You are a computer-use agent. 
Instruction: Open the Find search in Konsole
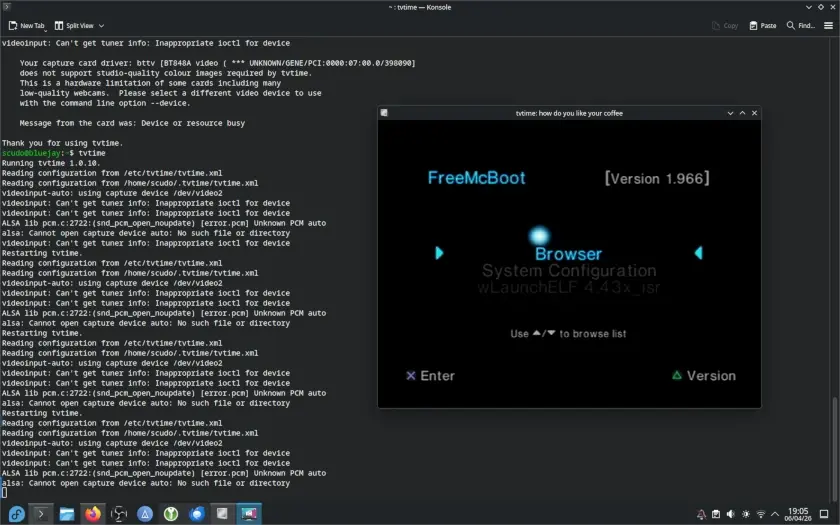[x=800, y=26]
